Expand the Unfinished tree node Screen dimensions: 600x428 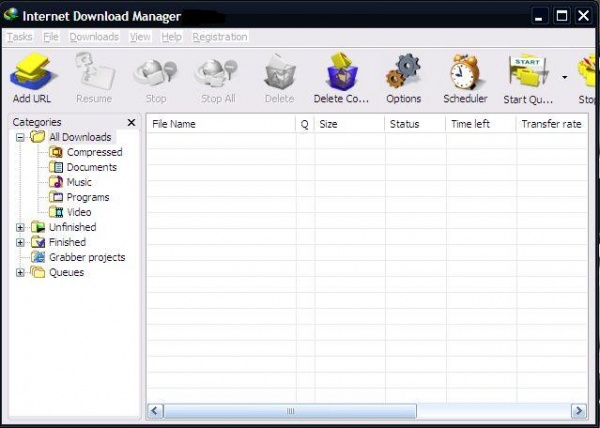coord(20,228)
